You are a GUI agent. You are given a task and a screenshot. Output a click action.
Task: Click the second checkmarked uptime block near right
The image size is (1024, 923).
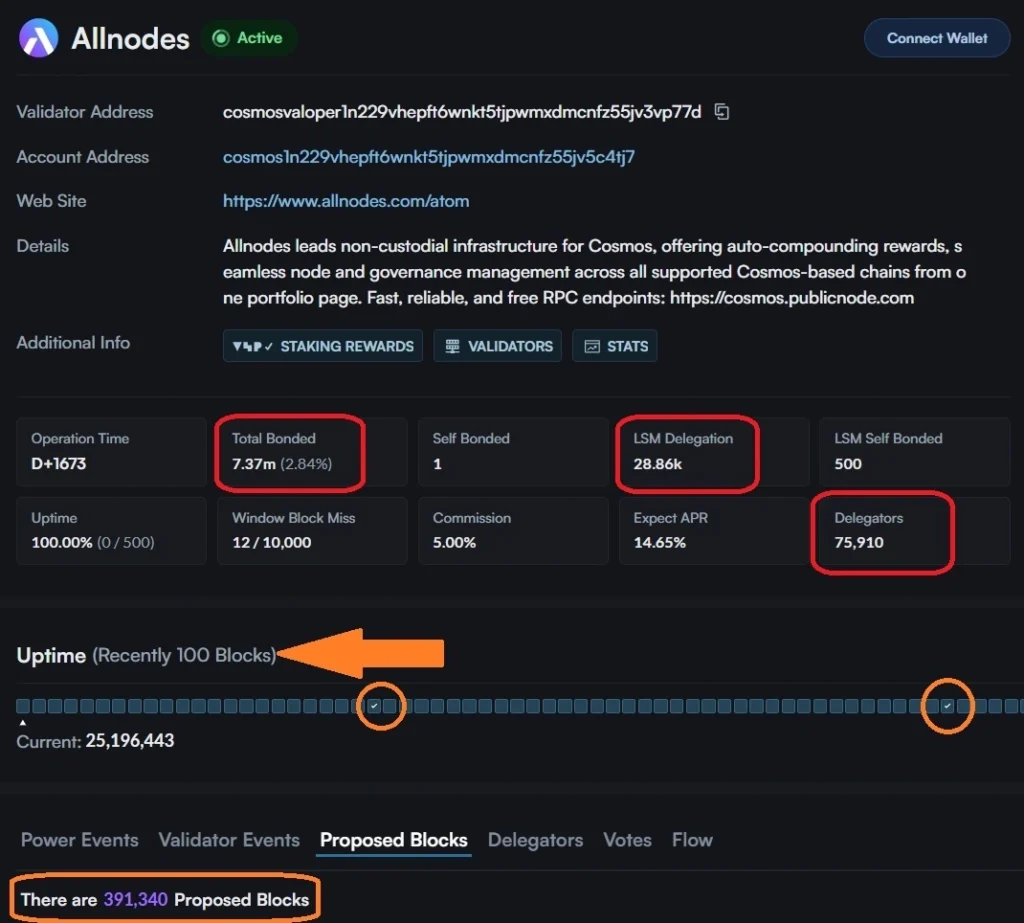coord(947,706)
